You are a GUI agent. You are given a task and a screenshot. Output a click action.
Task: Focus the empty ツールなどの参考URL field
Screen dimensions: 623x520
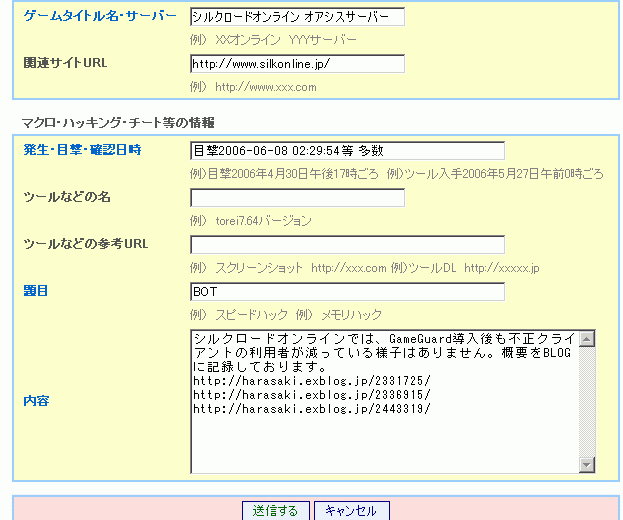coord(347,244)
